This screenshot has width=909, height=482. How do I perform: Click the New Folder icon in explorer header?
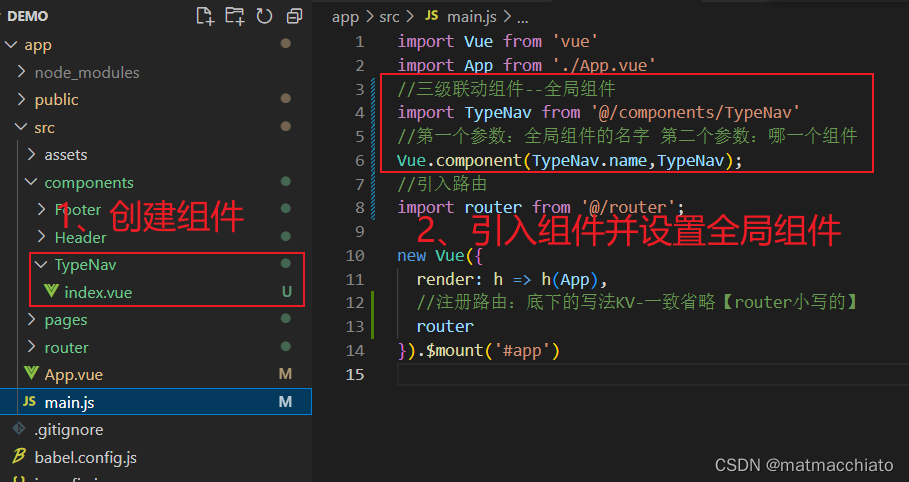[x=235, y=16]
